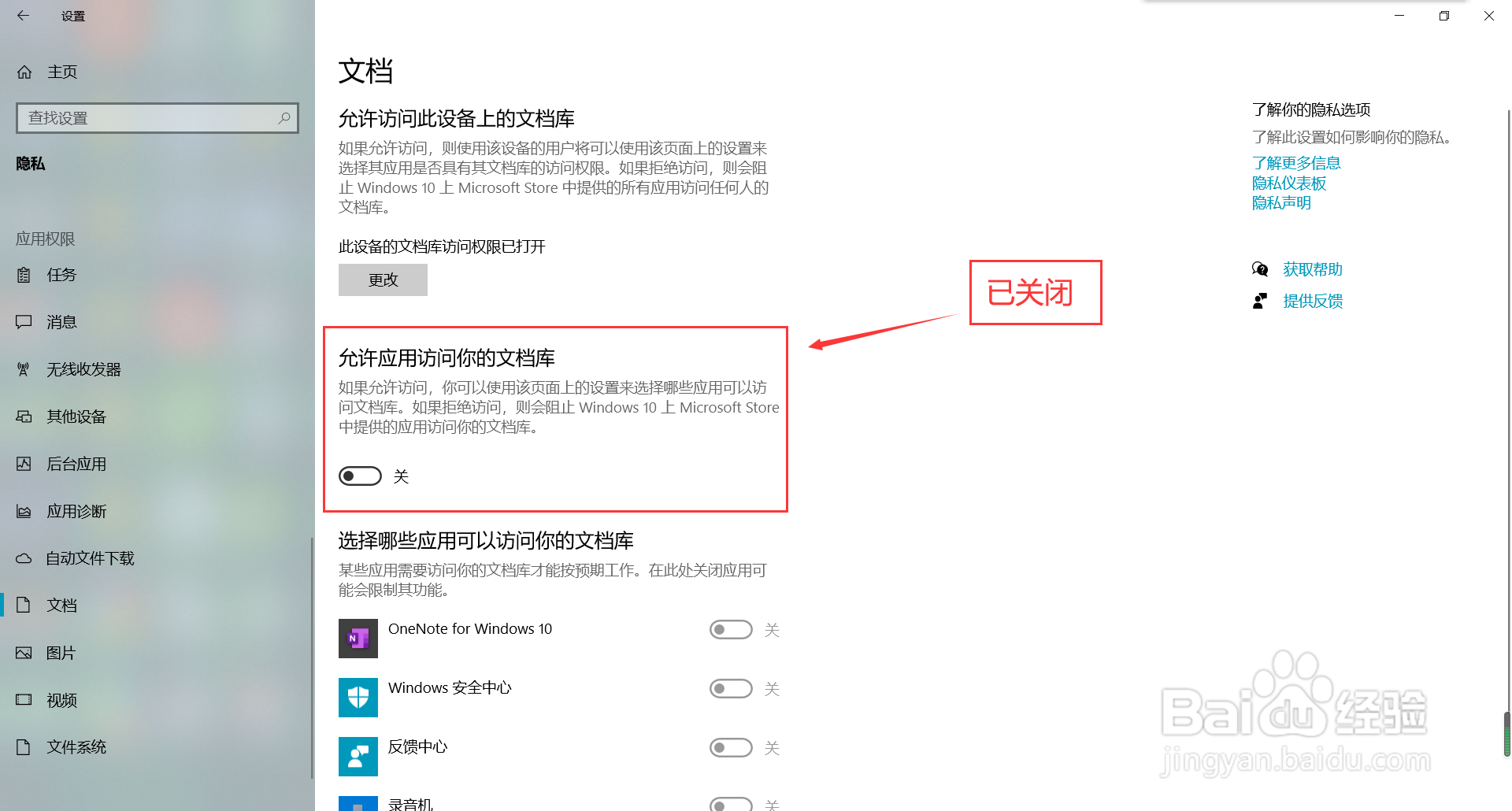Image resolution: width=1512 pixels, height=811 pixels.
Task: Open the 获取帮助 link
Action: pos(1313,269)
